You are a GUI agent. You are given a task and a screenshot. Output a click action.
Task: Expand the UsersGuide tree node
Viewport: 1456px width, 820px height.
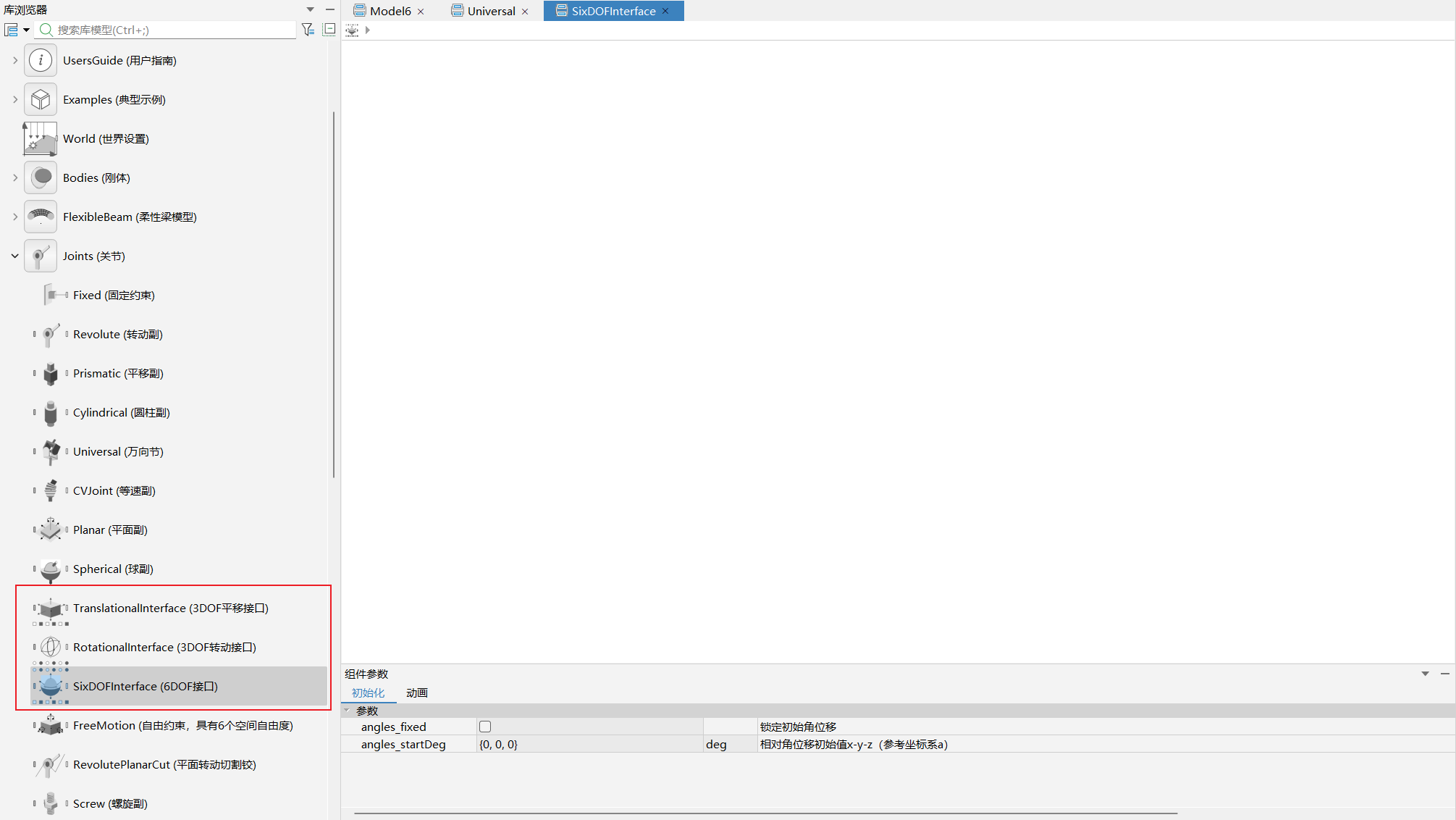14,60
